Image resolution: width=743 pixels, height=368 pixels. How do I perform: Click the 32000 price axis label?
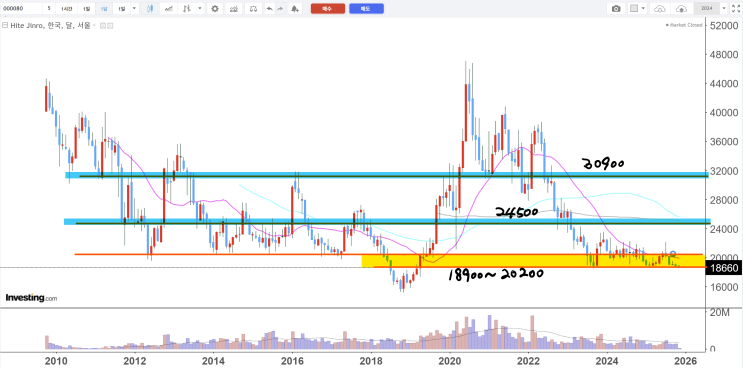pos(725,171)
